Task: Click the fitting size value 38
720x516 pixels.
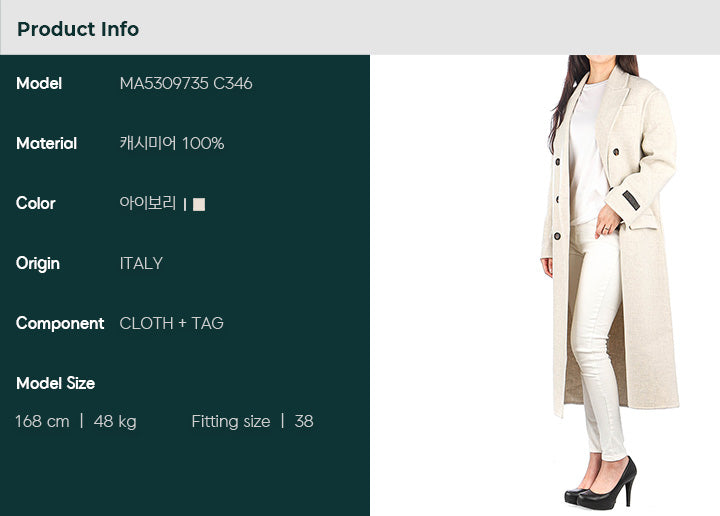Action: pyautogui.click(x=304, y=421)
